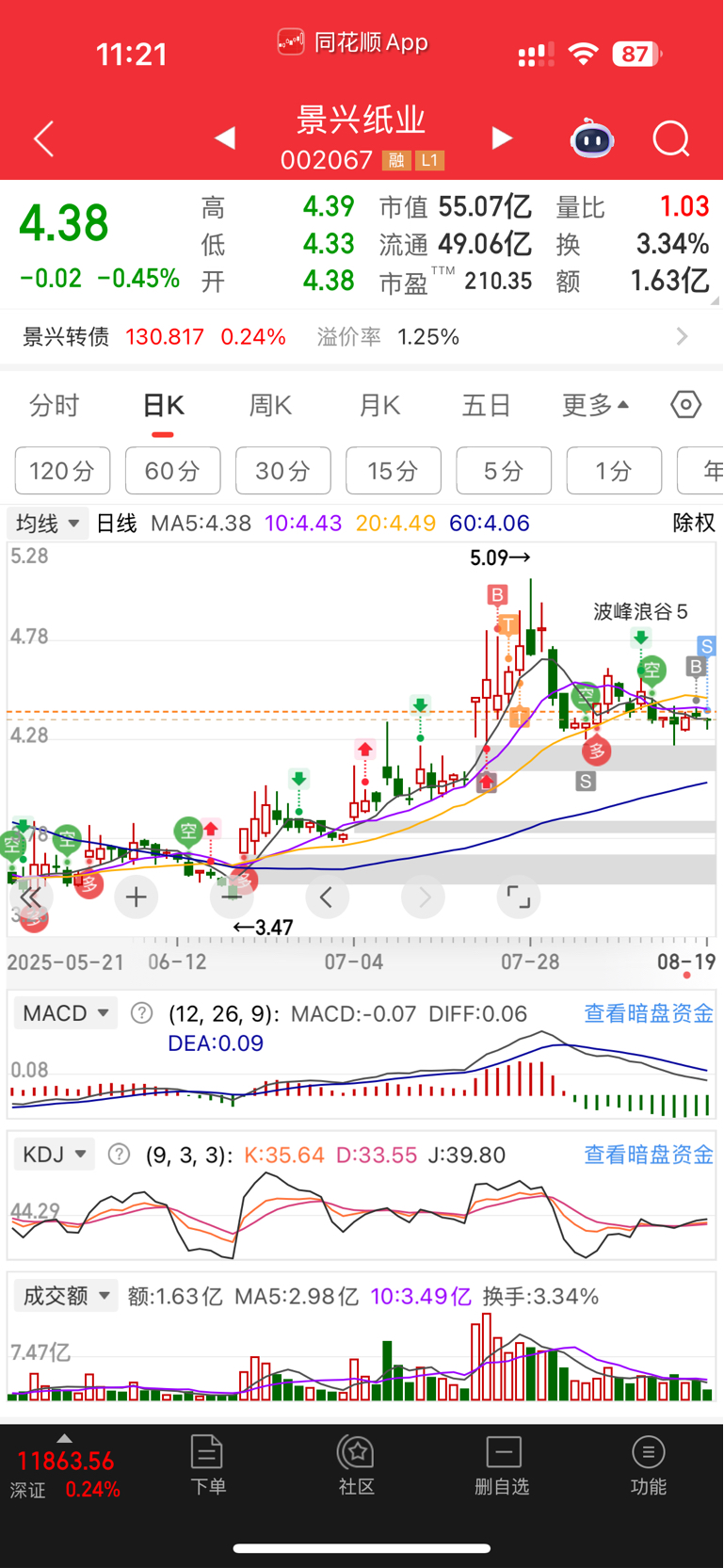This screenshot has height=1568, width=724.
Task: Choose the 15分 interval button
Action: tap(394, 470)
